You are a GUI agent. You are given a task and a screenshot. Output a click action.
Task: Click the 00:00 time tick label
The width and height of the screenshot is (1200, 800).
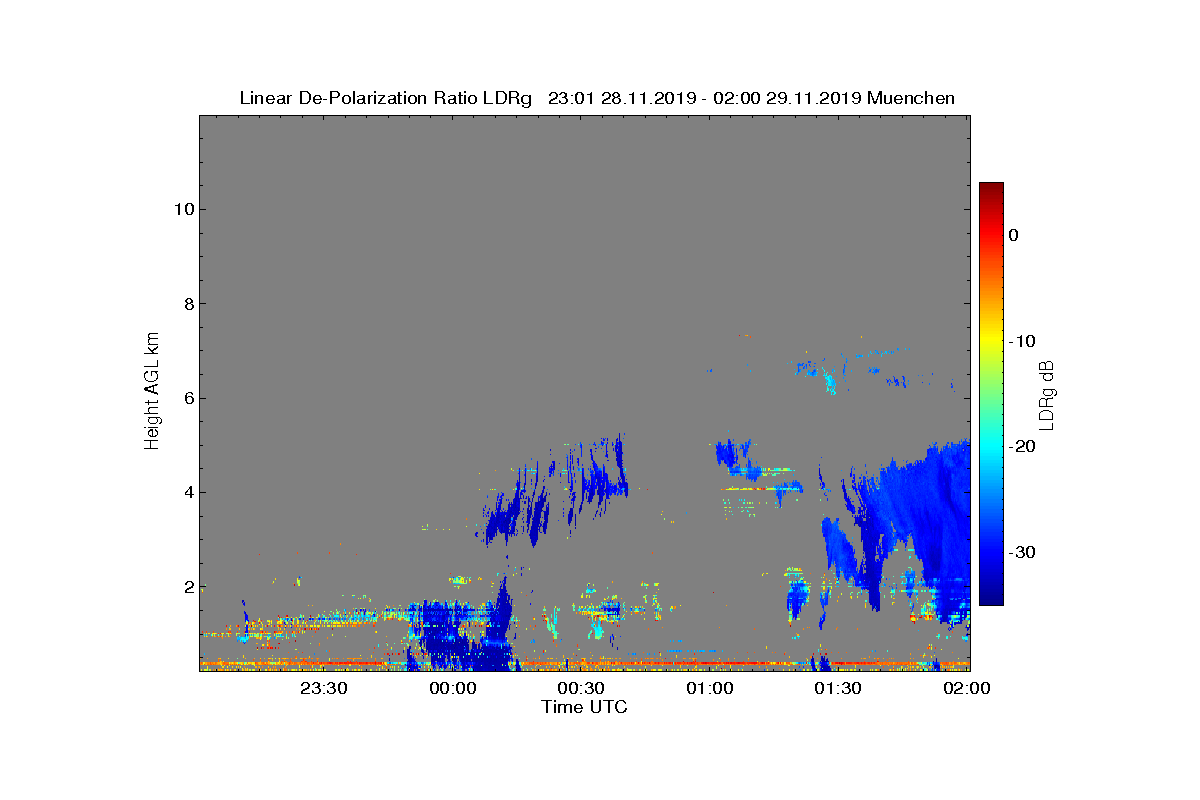point(452,688)
